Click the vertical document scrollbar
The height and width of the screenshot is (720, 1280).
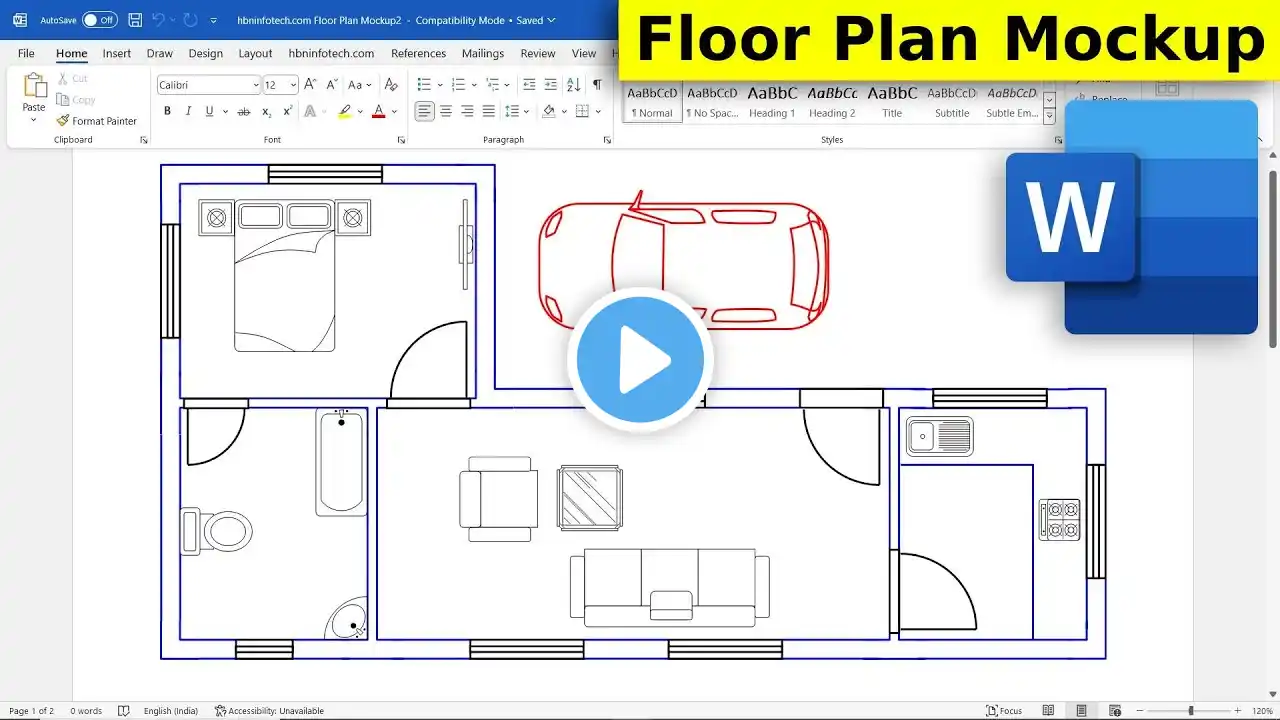point(1273,259)
